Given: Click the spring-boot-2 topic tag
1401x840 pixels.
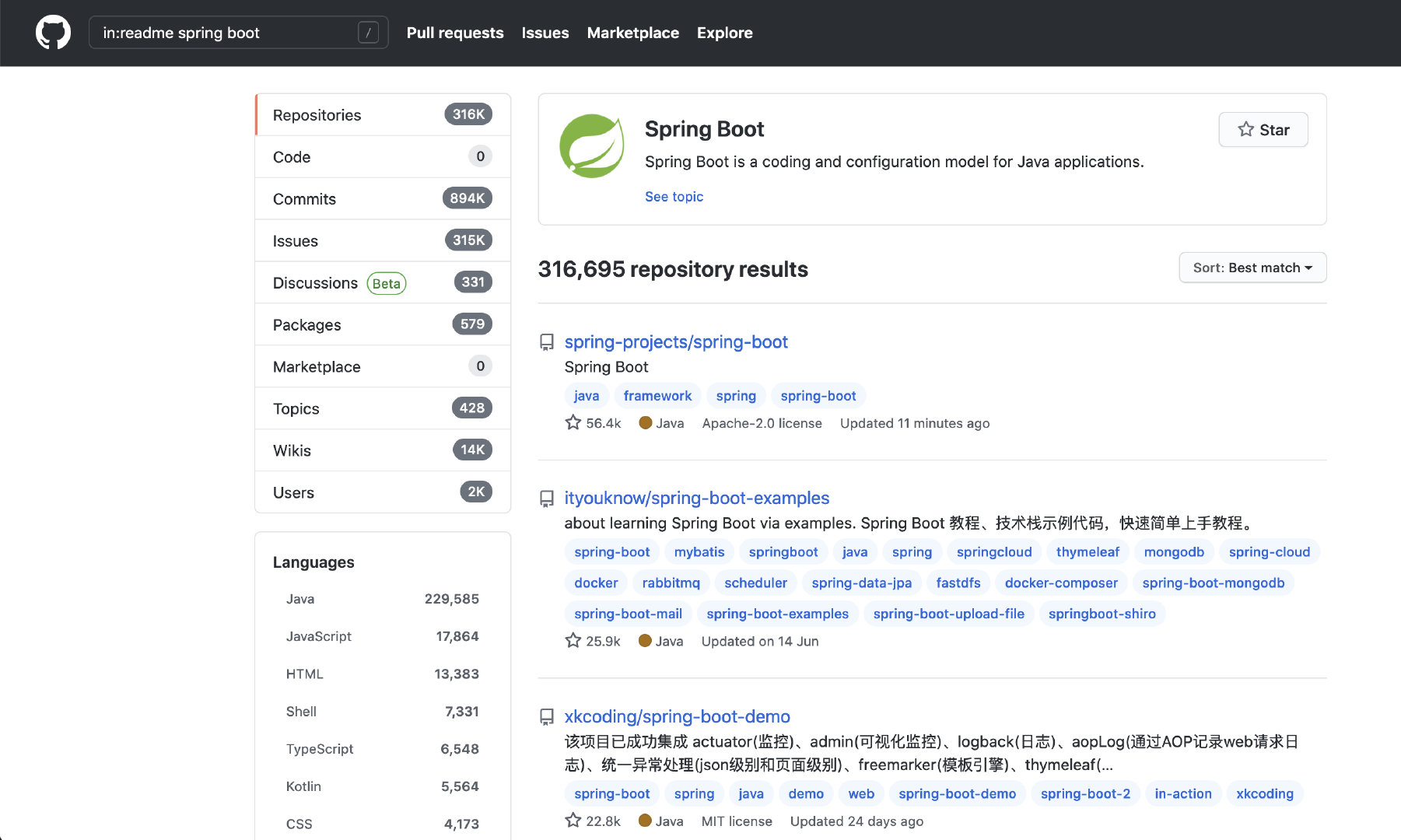Looking at the screenshot, I should click(1086, 794).
